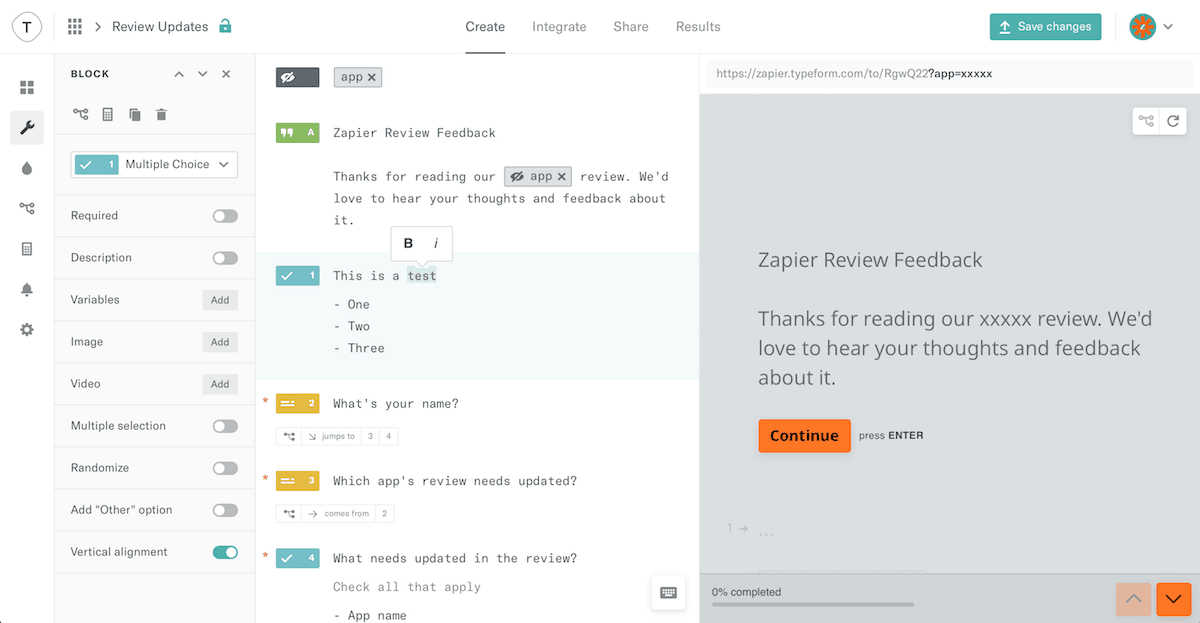Click the preview next question arrow button
This screenshot has height=623, width=1200.
pyautogui.click(x=1174, y=598)
